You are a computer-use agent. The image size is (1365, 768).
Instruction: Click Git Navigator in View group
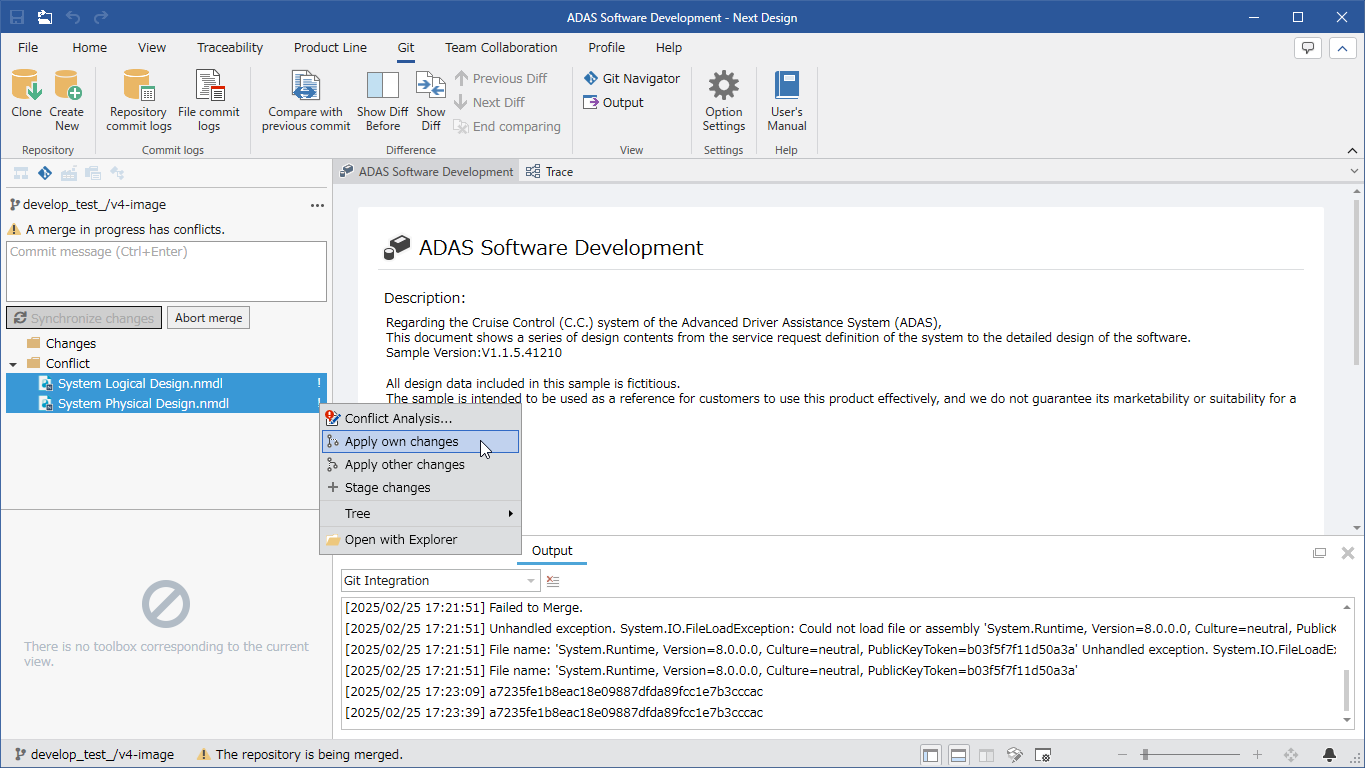tap(631, 78)
